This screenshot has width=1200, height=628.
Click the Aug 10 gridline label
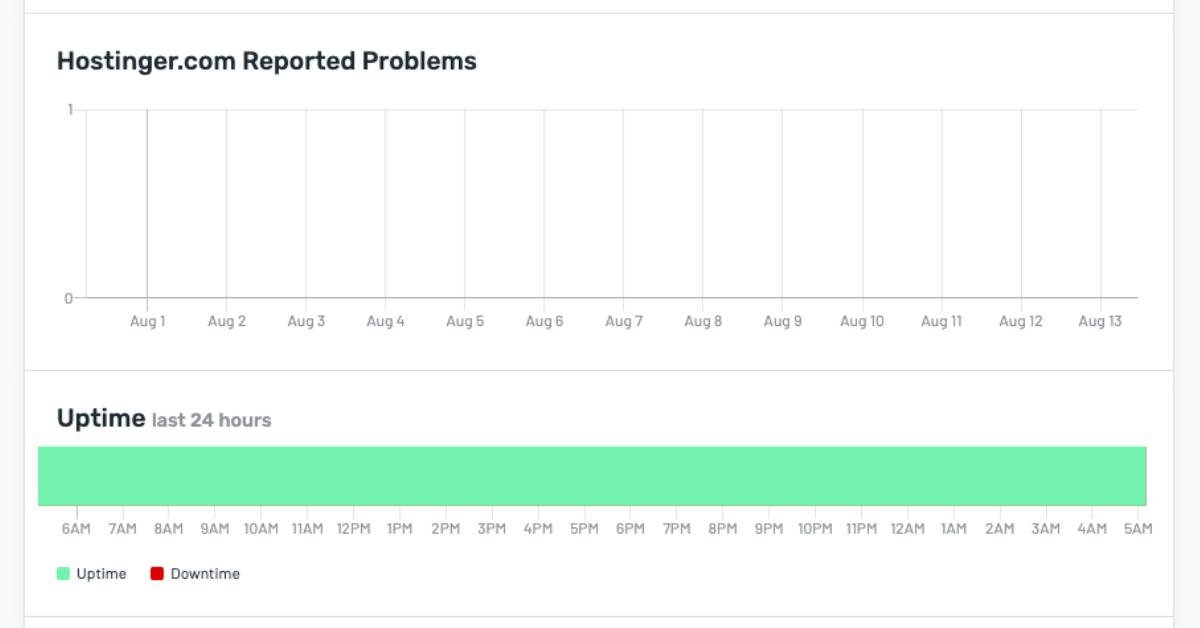point(862,322)
